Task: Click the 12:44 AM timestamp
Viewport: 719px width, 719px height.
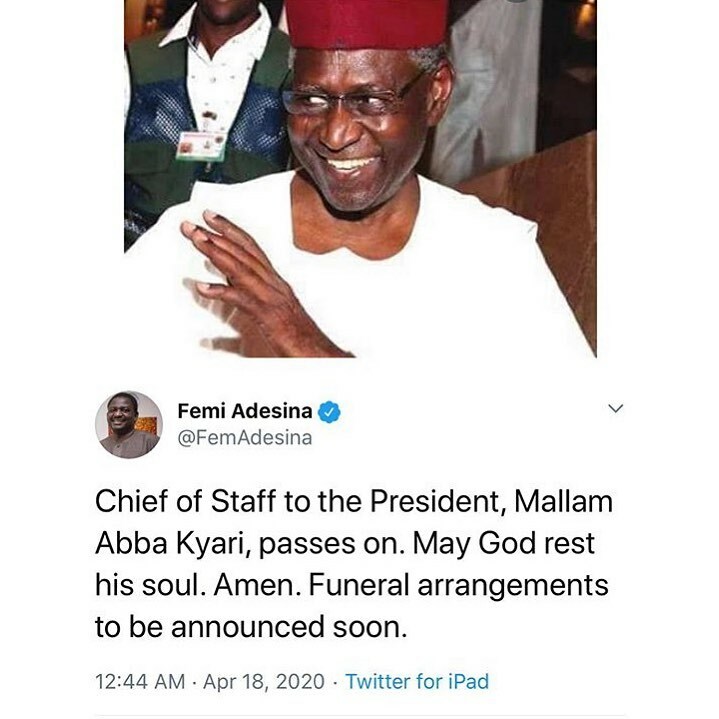Action: pos(140,681)
